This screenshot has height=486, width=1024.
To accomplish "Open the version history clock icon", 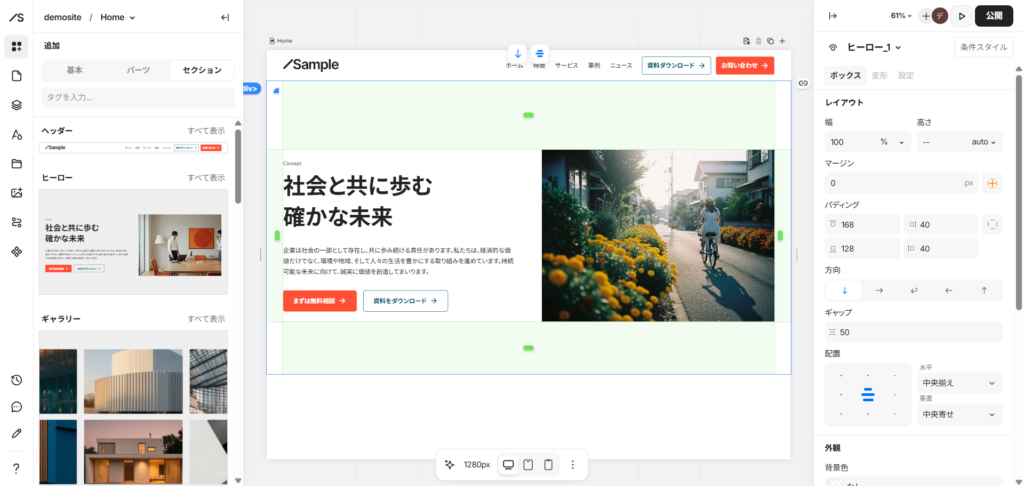I will pyautogui.click(x=16, y=380).
